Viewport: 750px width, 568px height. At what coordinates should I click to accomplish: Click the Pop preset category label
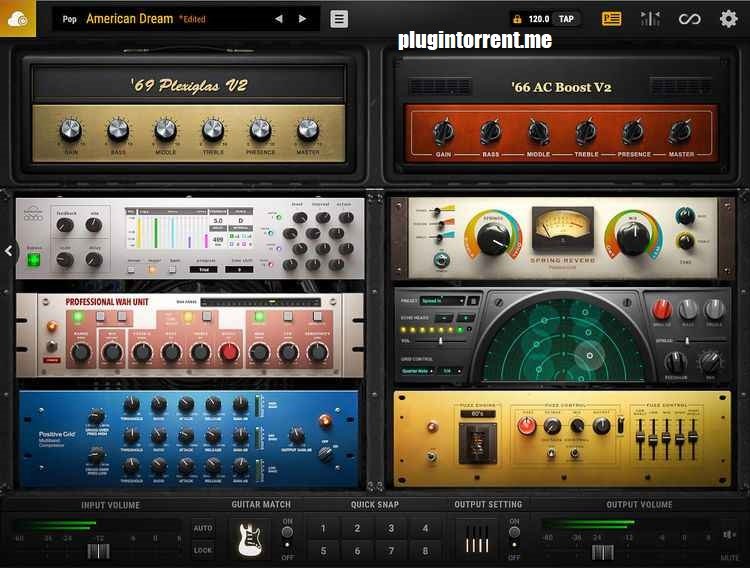click(69, 19)
